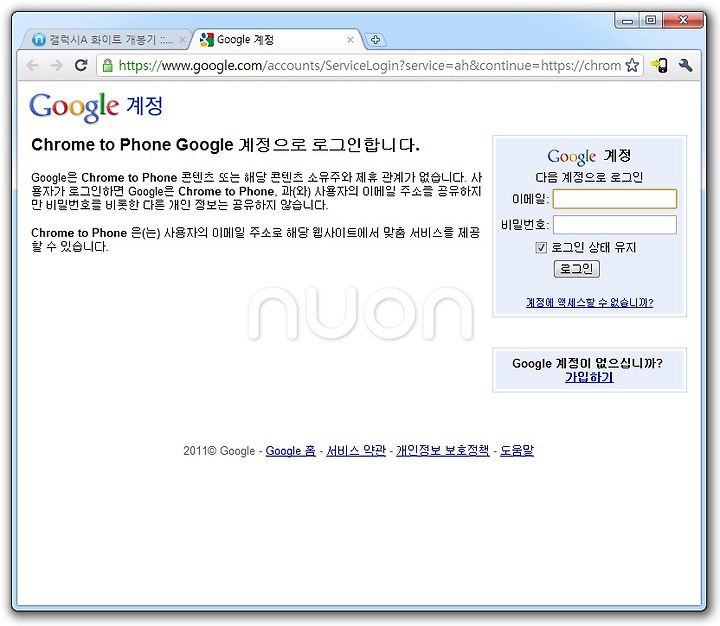Close the Google 계정 tab
The height and width of the screenshot is (626, 720).
350,40
